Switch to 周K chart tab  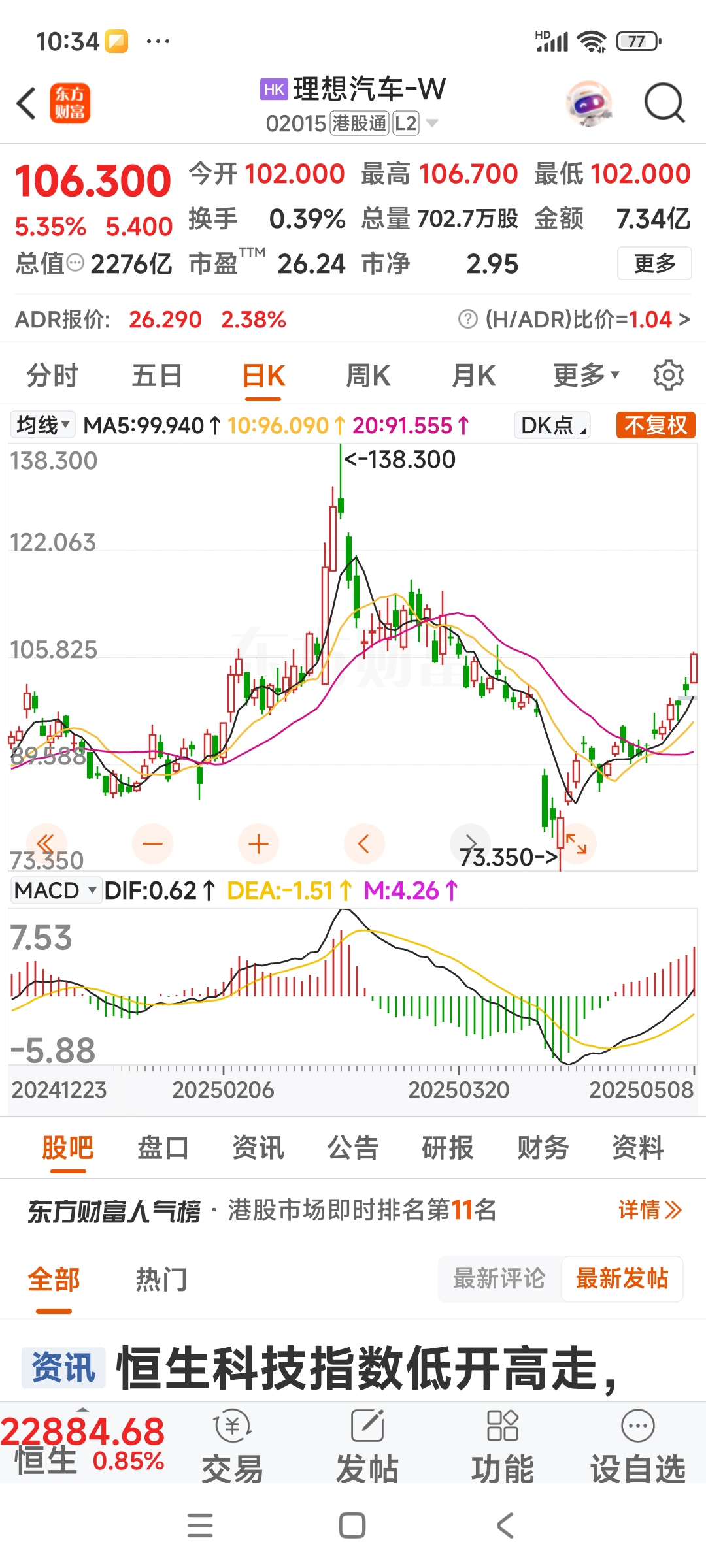(x=368, y=376)
